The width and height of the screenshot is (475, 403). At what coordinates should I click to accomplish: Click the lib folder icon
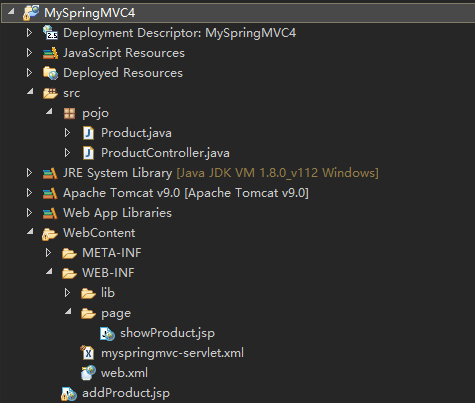[88, 293]
